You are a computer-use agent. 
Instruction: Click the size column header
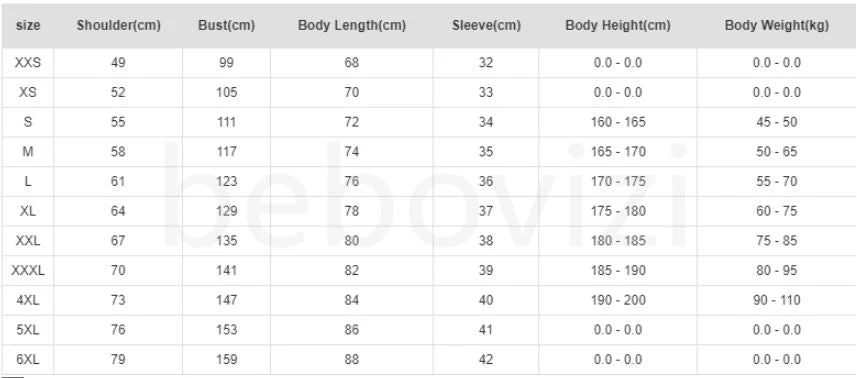pos(28,26)
